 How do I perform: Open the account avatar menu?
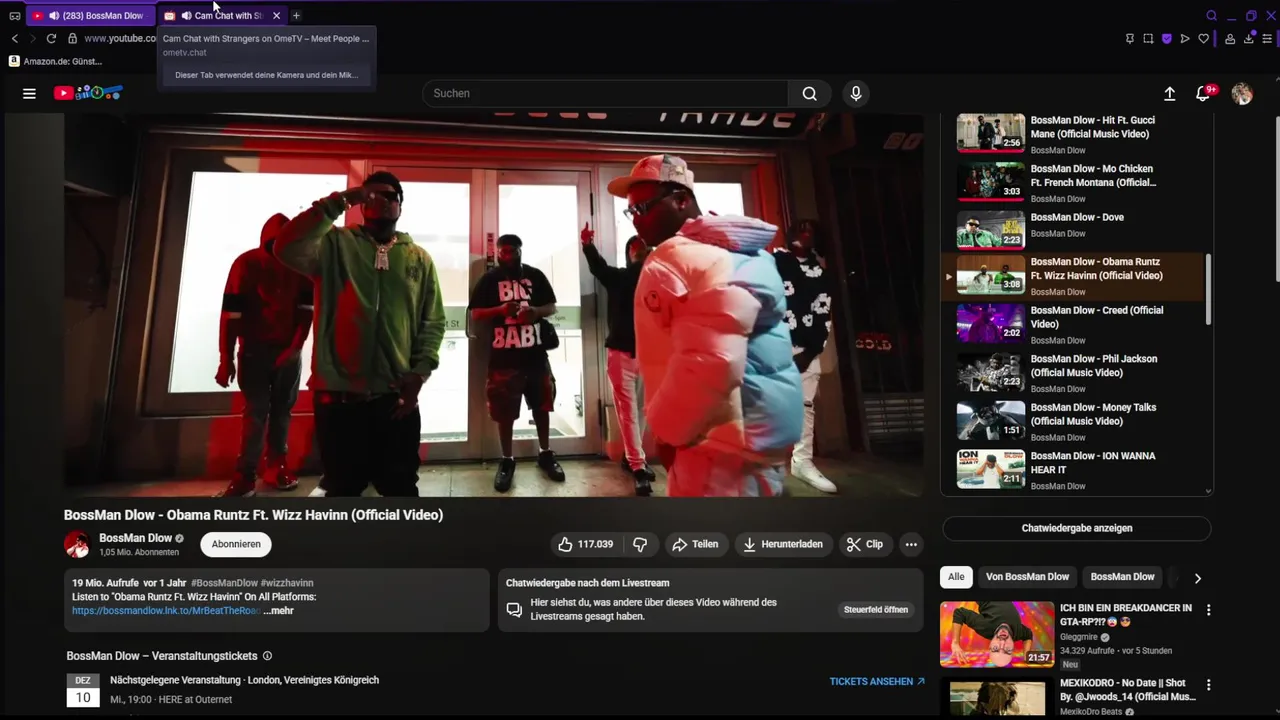click(1242, 93)
